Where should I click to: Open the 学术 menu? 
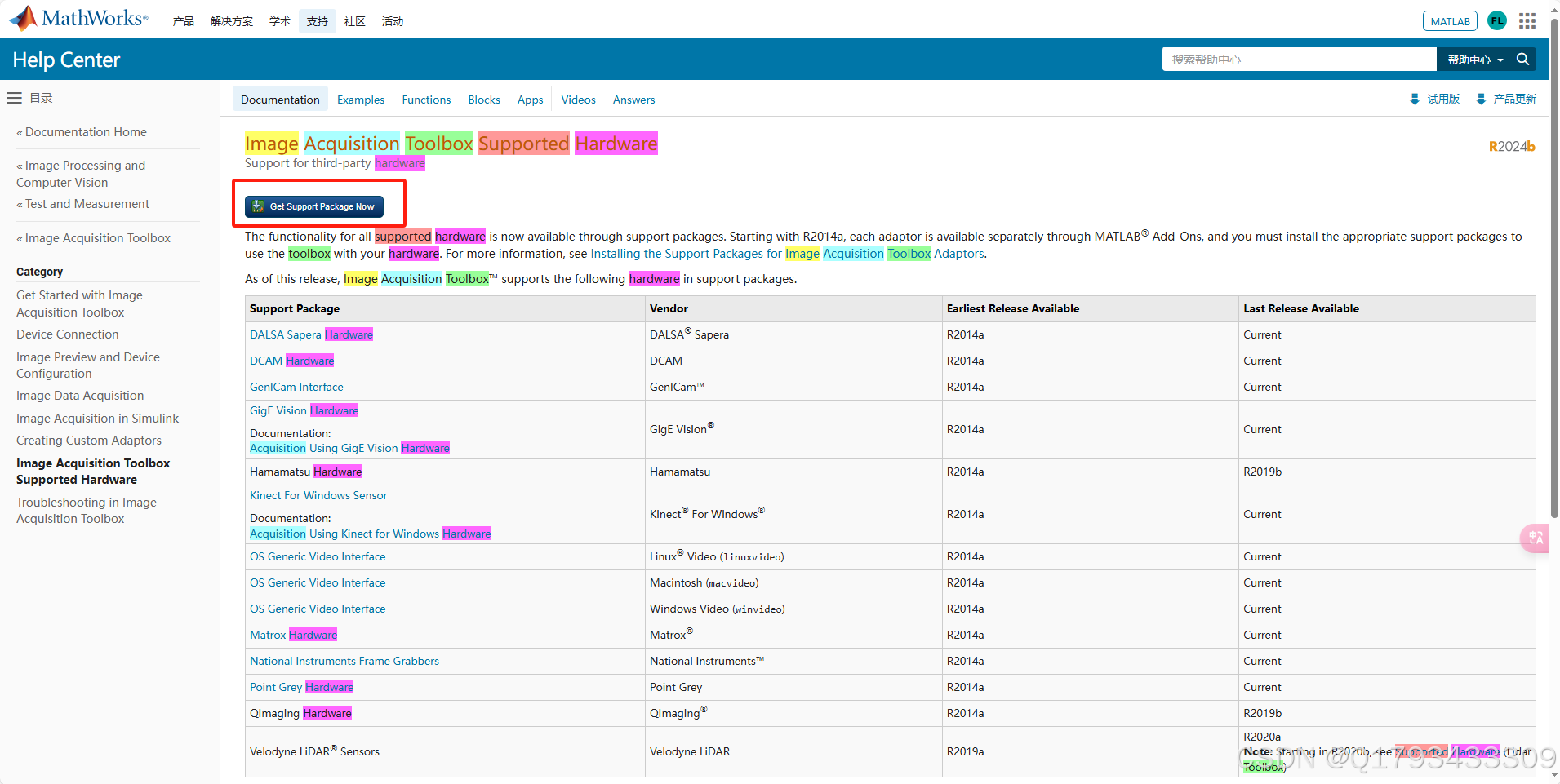pos(280,21)
